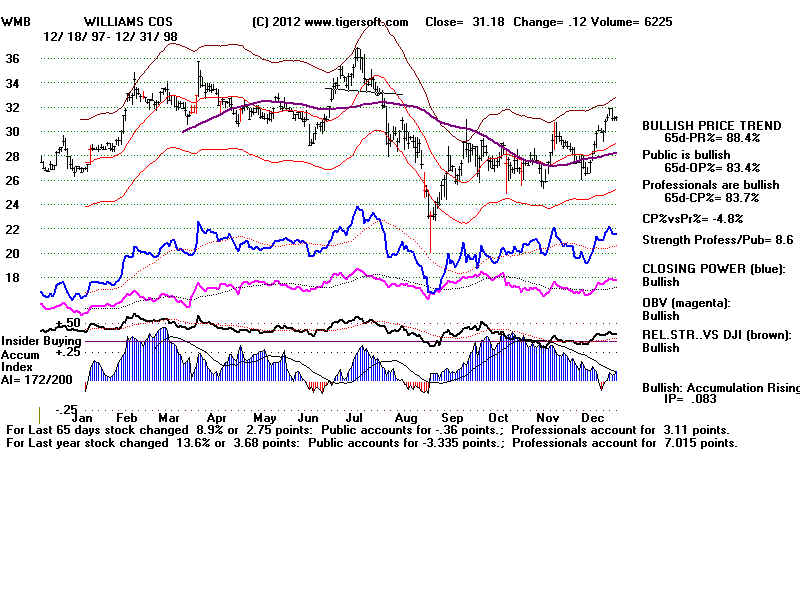Click the Strength Profess/Pub= 8.6 text

click(718, 240)
